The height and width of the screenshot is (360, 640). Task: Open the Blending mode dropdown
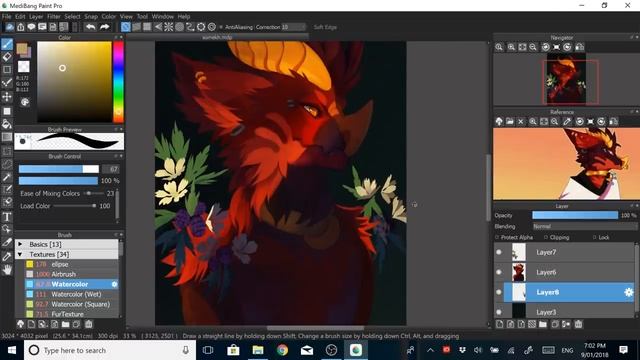pos(584,226)
